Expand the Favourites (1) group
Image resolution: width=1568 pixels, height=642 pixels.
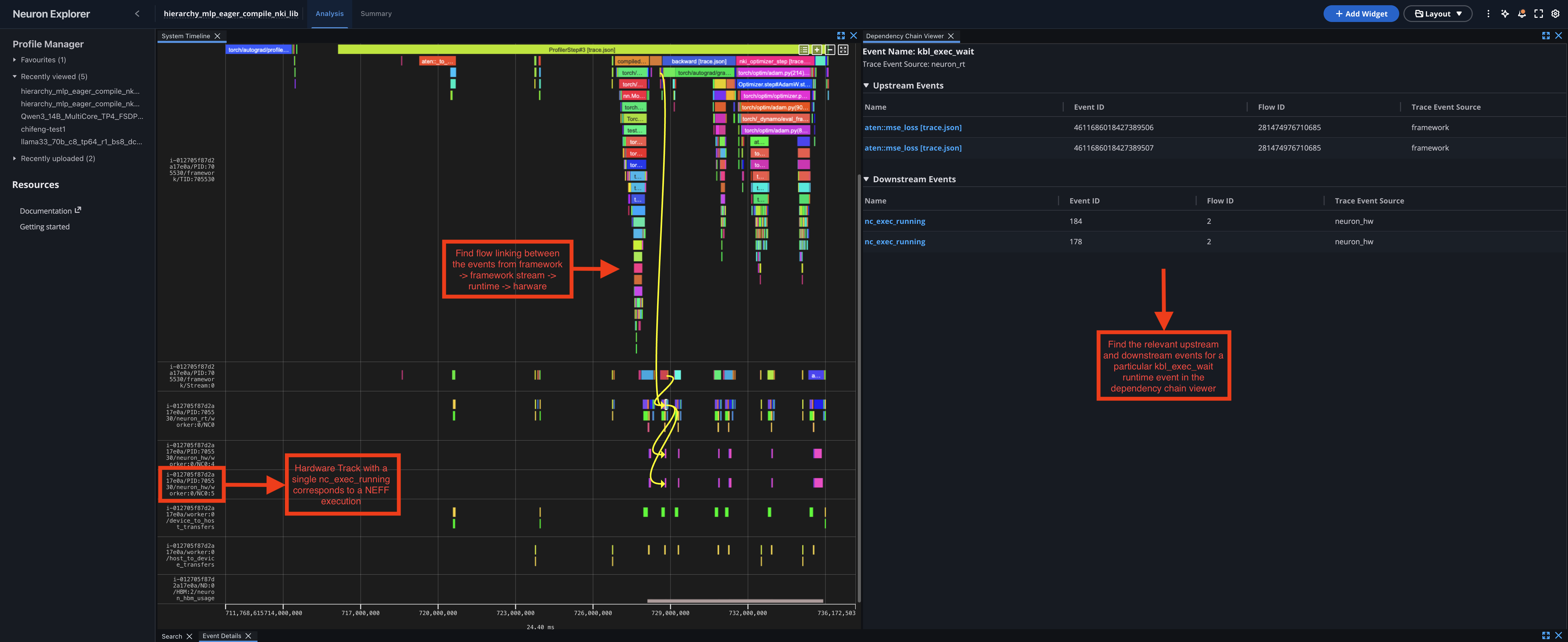pyautogui.click(x=15, y=60)
